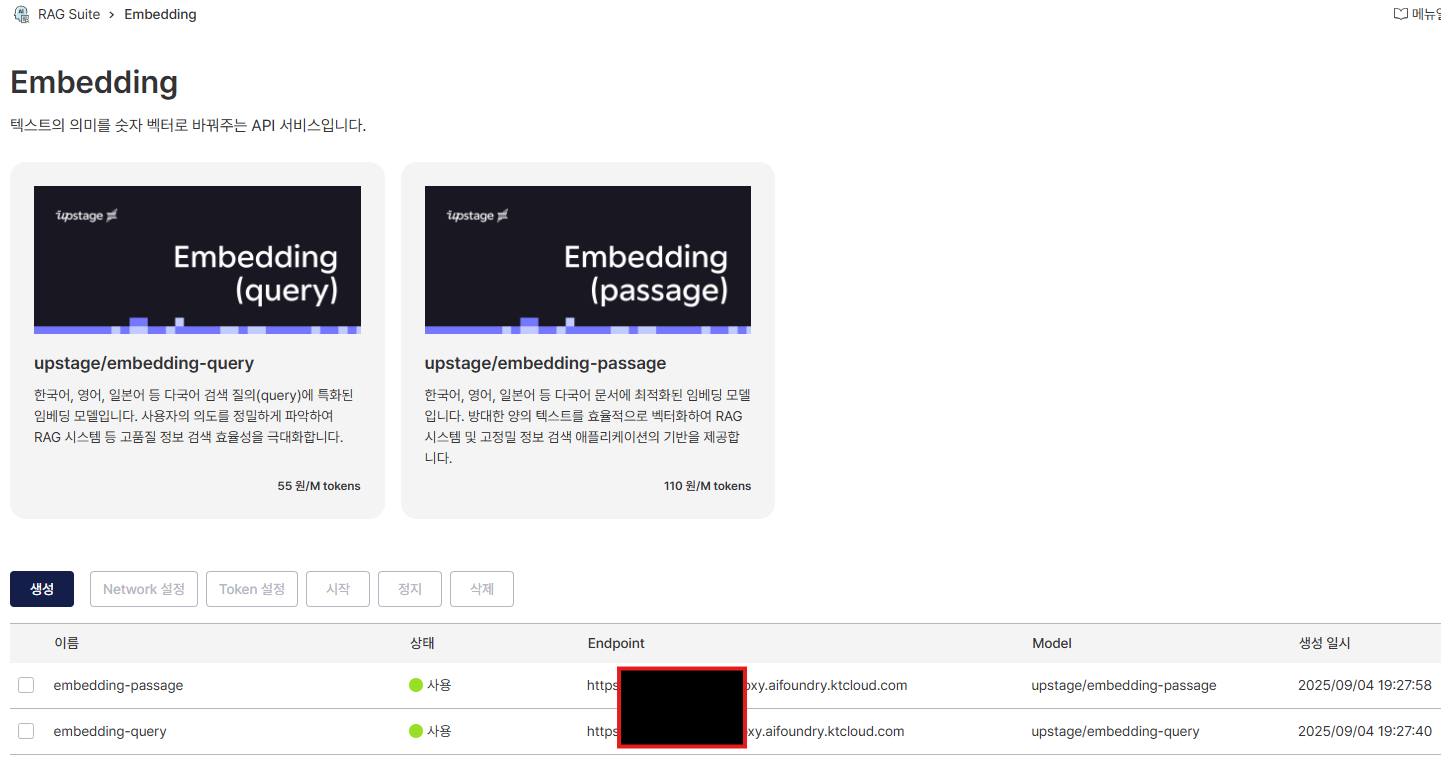Click the breadcrumb chevron after RAG Suite

coord(110,14)
